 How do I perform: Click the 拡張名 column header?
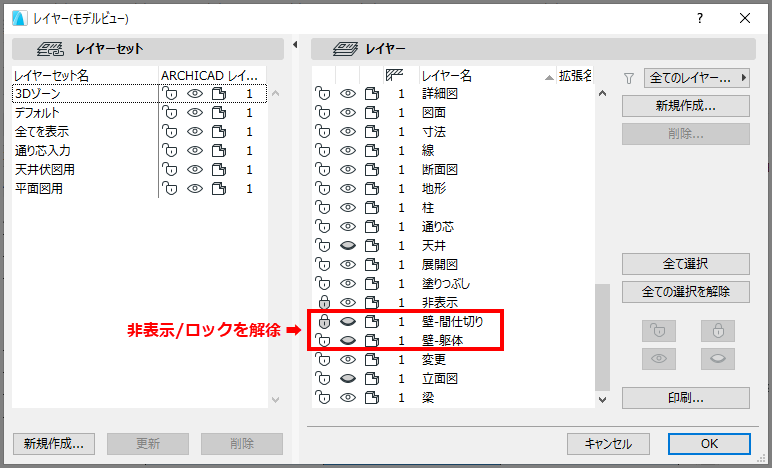[x=575, y=75]
